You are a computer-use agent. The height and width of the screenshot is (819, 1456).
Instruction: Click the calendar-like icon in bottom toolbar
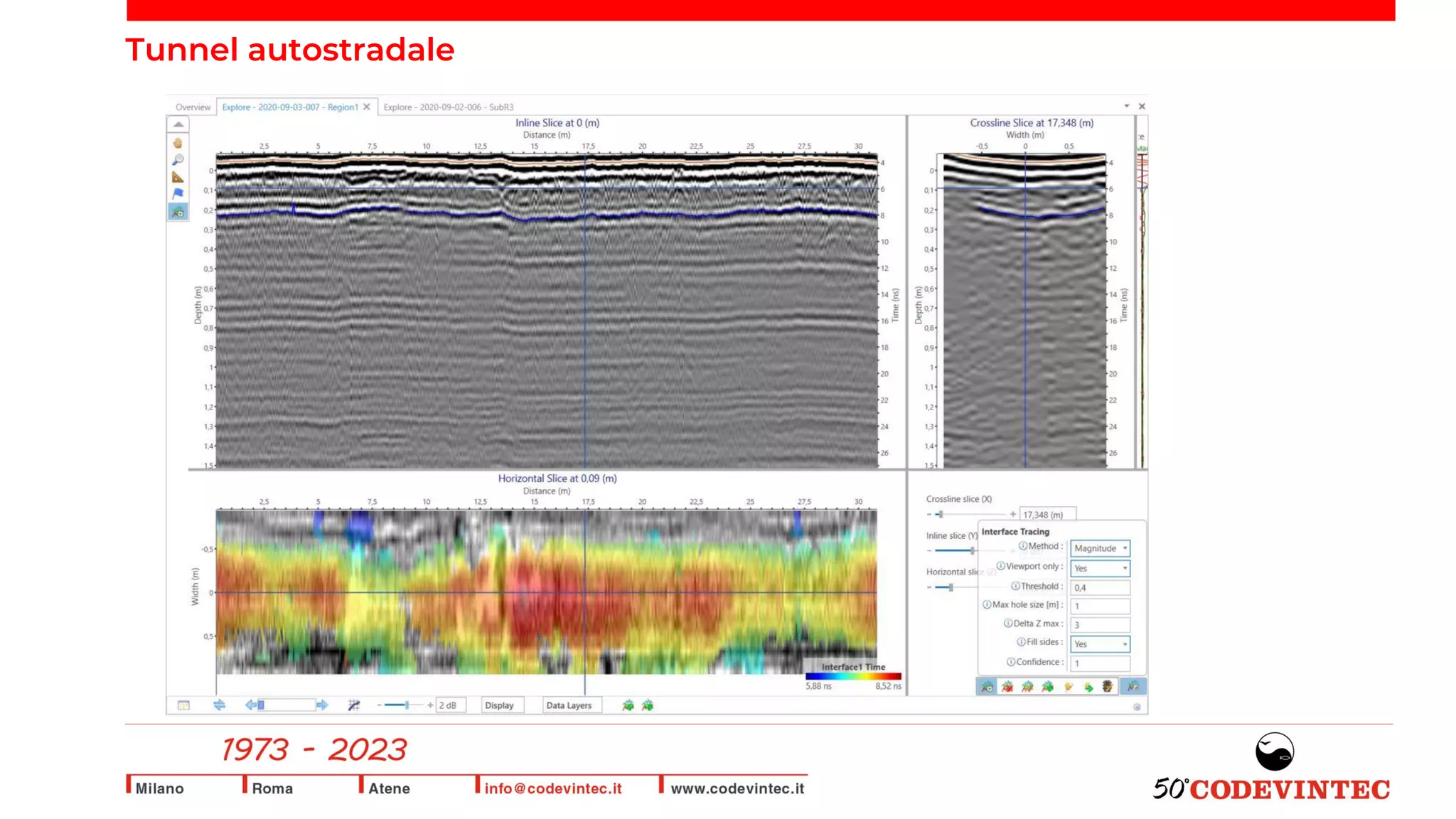point(183,705)
